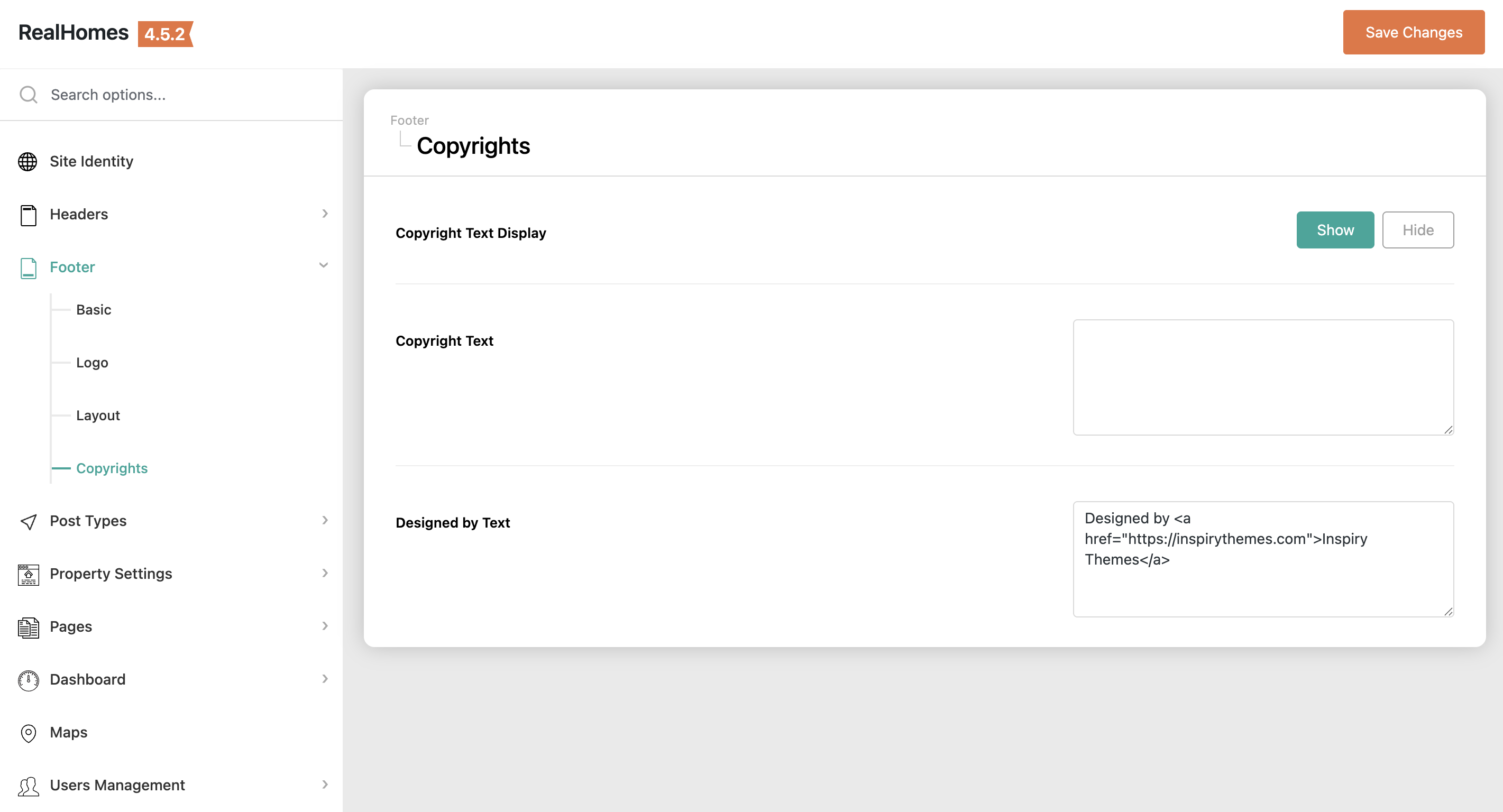Open the Basic footer sub-item
The height and width of the screenshot is (812, 1503).
coord(94,310)
